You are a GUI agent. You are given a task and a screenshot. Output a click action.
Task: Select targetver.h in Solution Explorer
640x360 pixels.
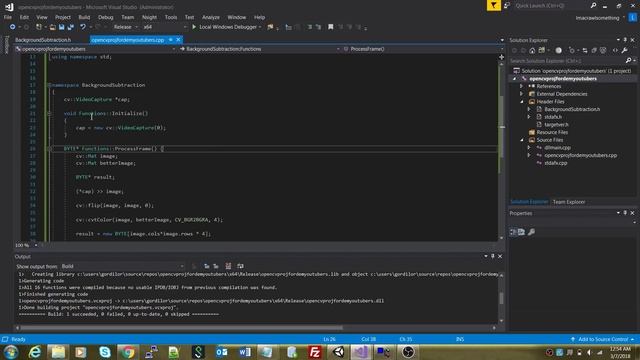click(x=556, y=125)
